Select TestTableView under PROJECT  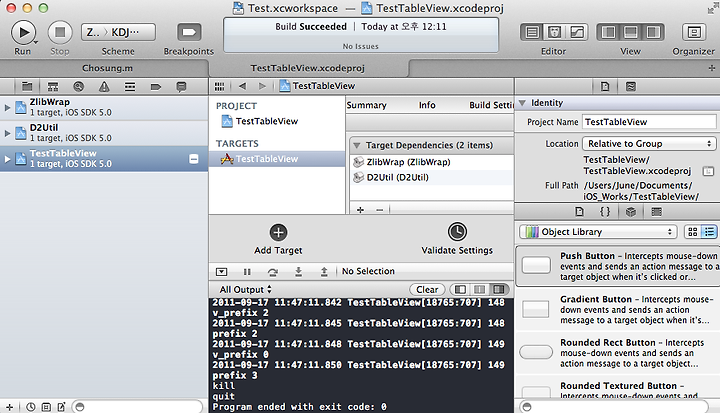pyautogui.click(x=277, y=121)
